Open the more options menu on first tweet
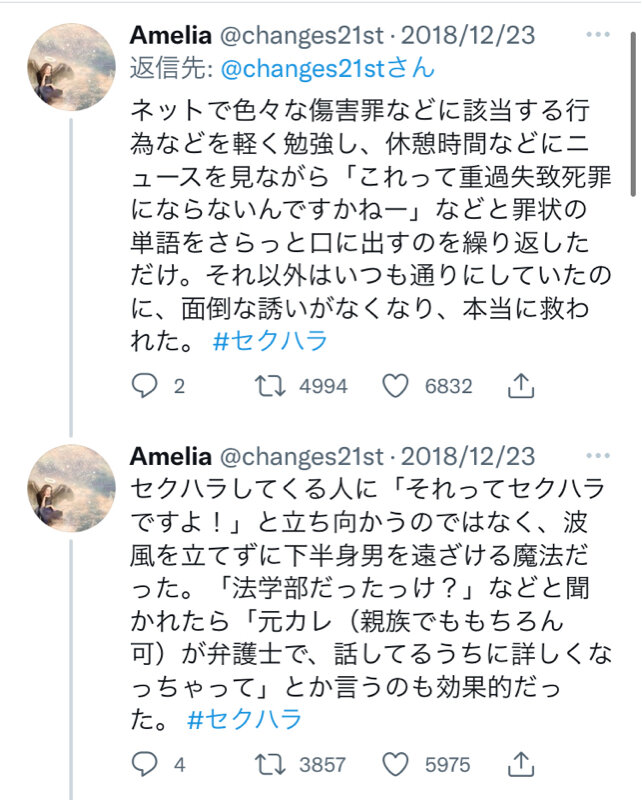642x800 pixels. (x=597, y=35)
